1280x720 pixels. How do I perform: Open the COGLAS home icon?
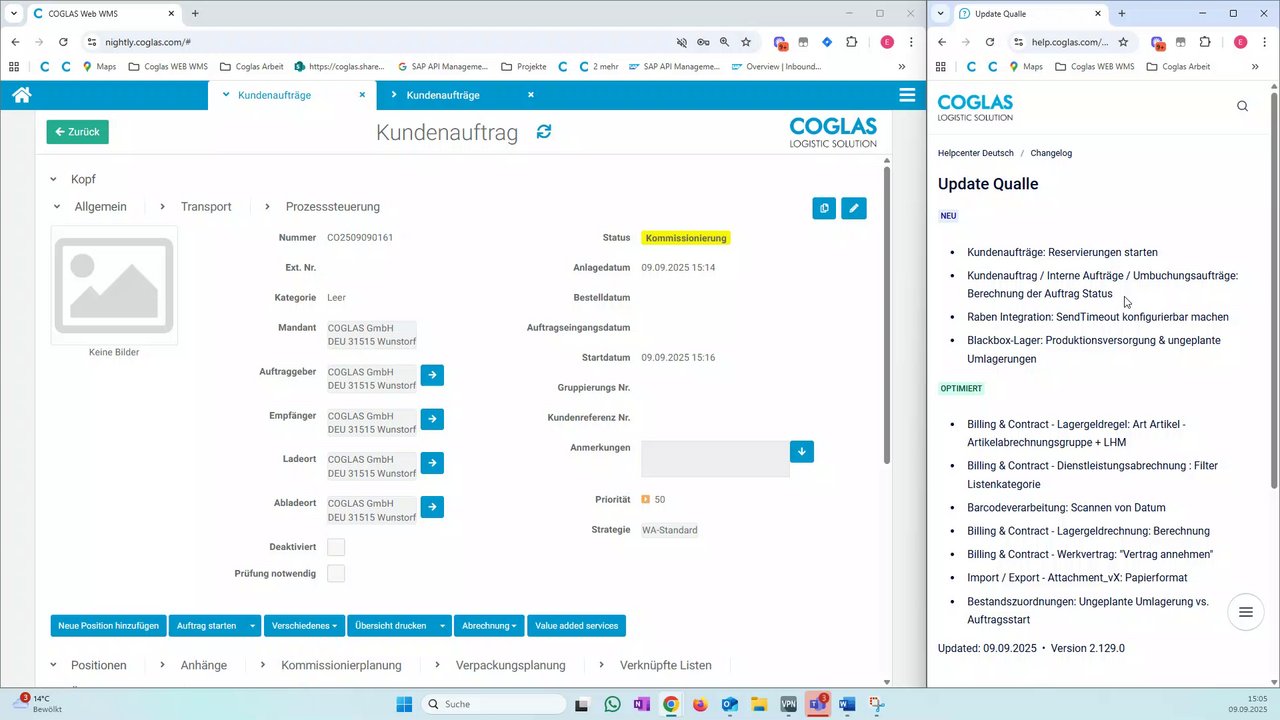(x=22, y=95)
